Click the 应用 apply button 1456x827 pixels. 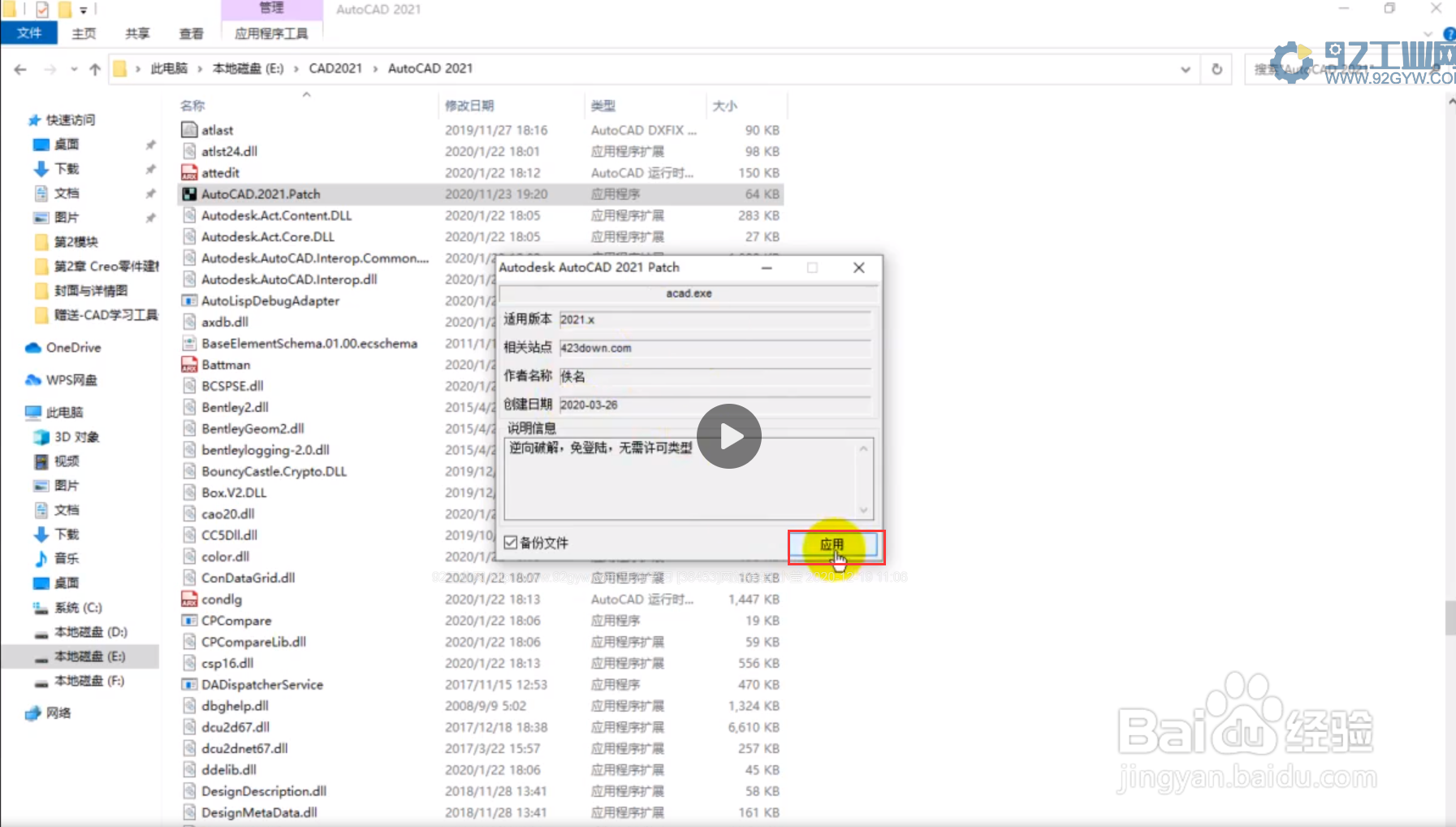pos(832,545)
